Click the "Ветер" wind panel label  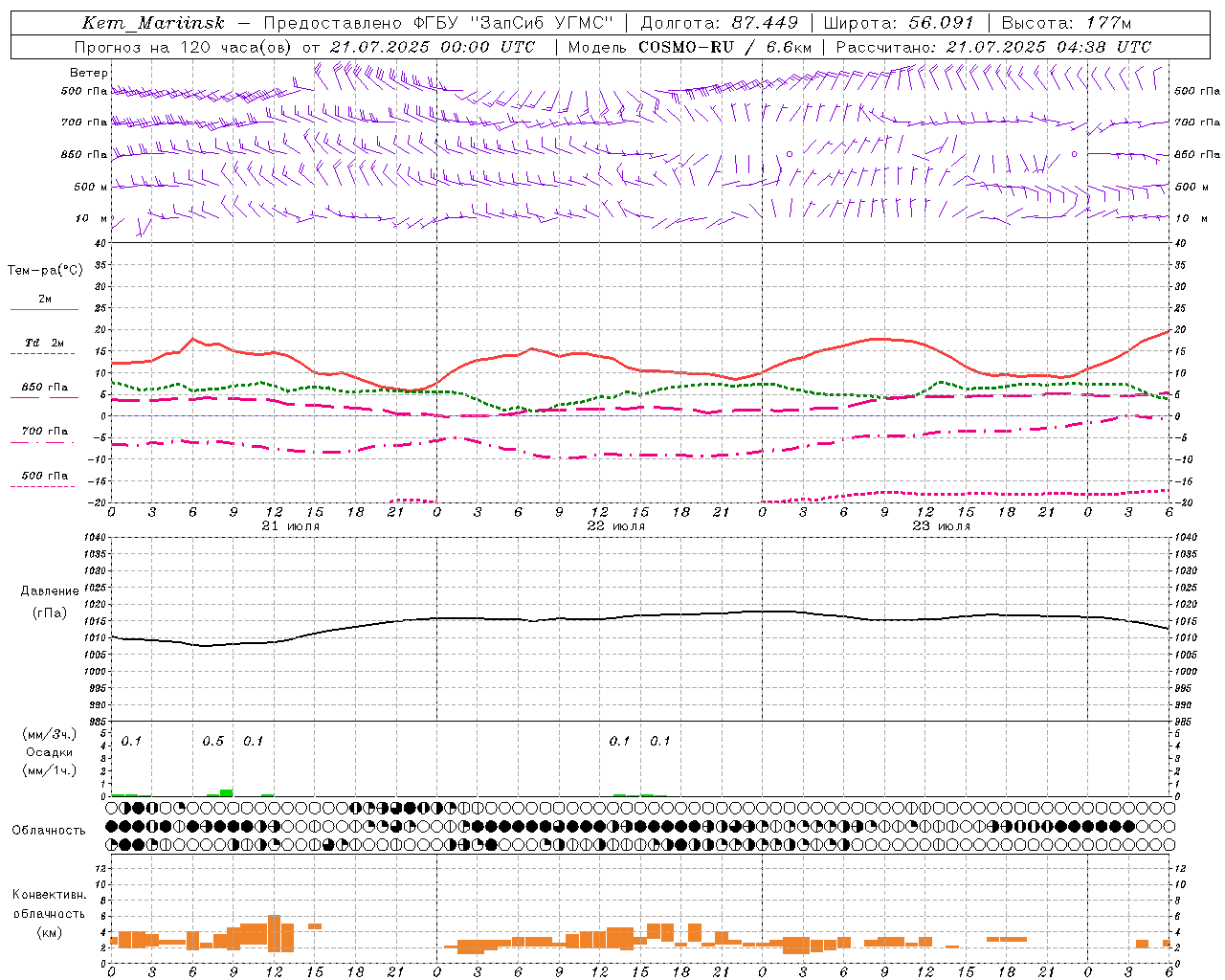89,73
